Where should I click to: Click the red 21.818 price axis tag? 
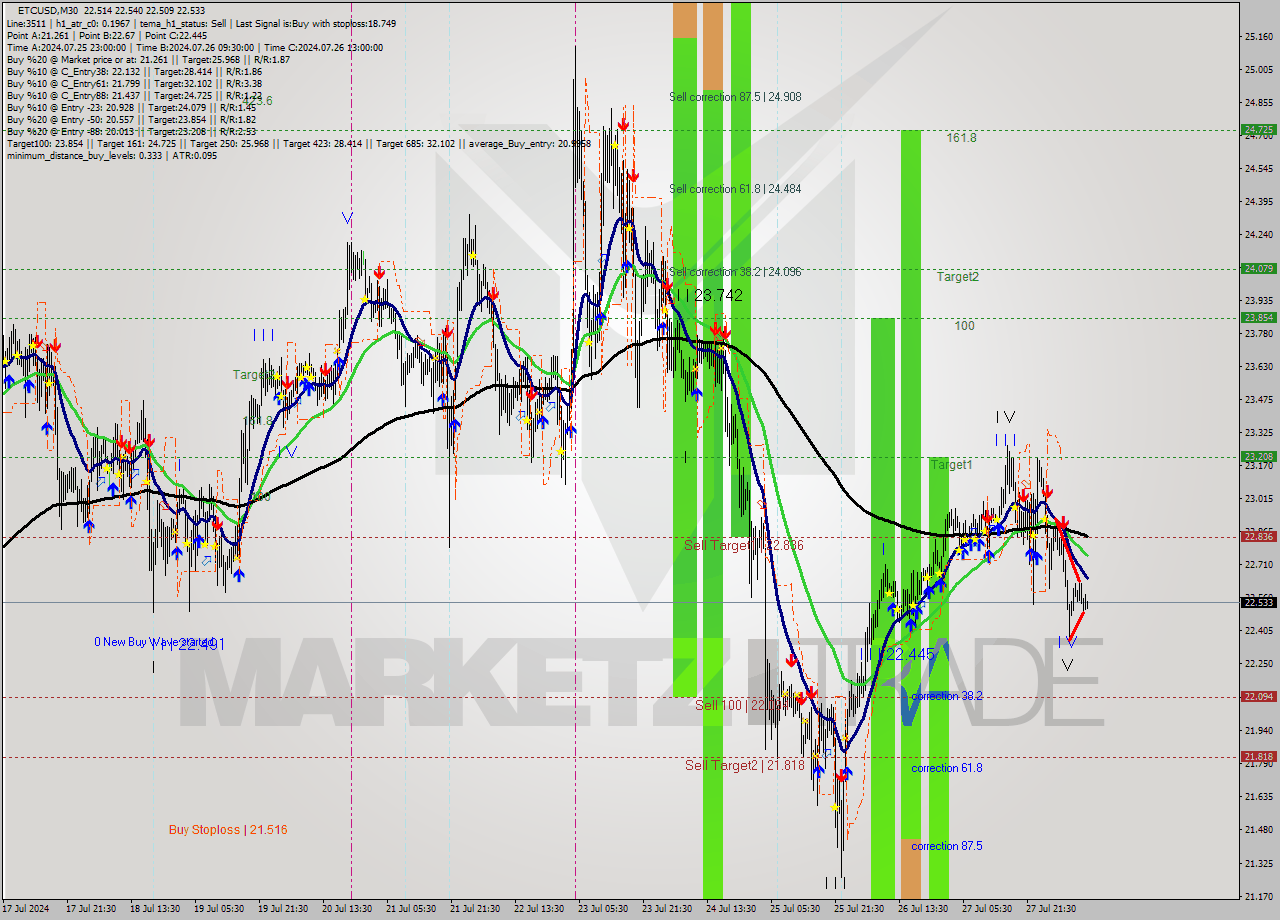(1258, 756)
